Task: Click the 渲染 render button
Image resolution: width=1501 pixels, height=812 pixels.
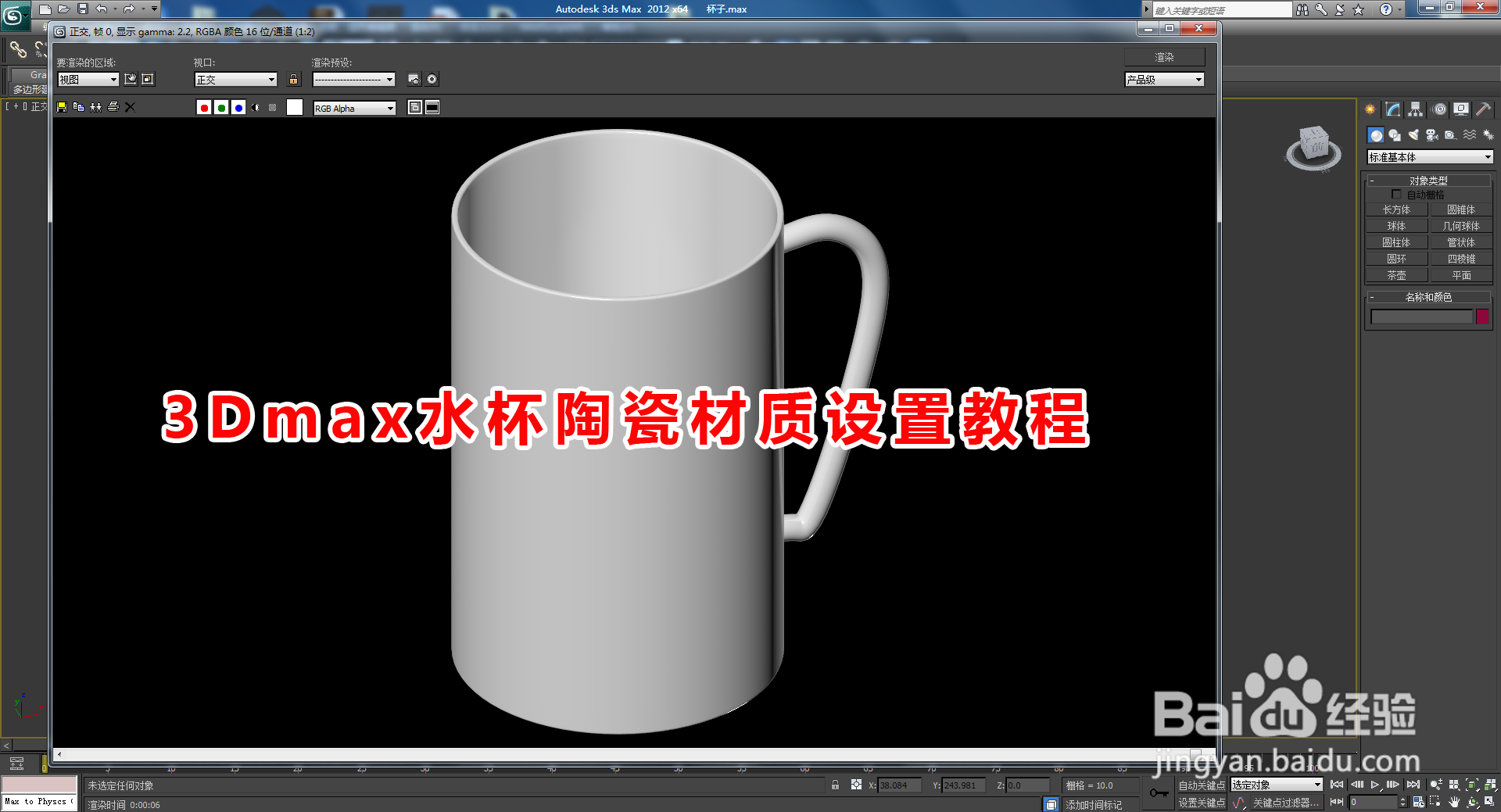Action: [1164, 56]
